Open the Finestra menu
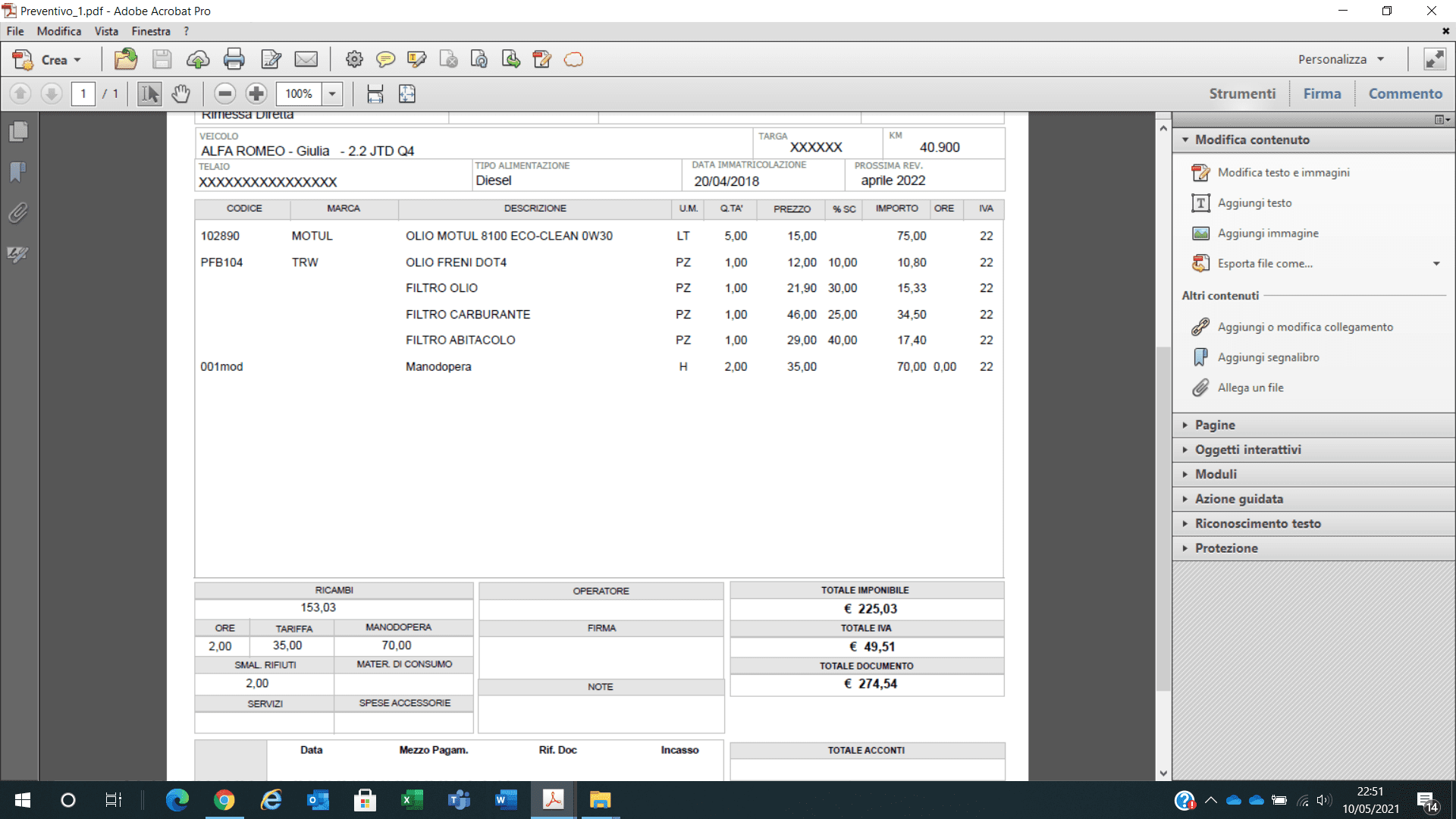The image size is (1456, 819). 151,31
